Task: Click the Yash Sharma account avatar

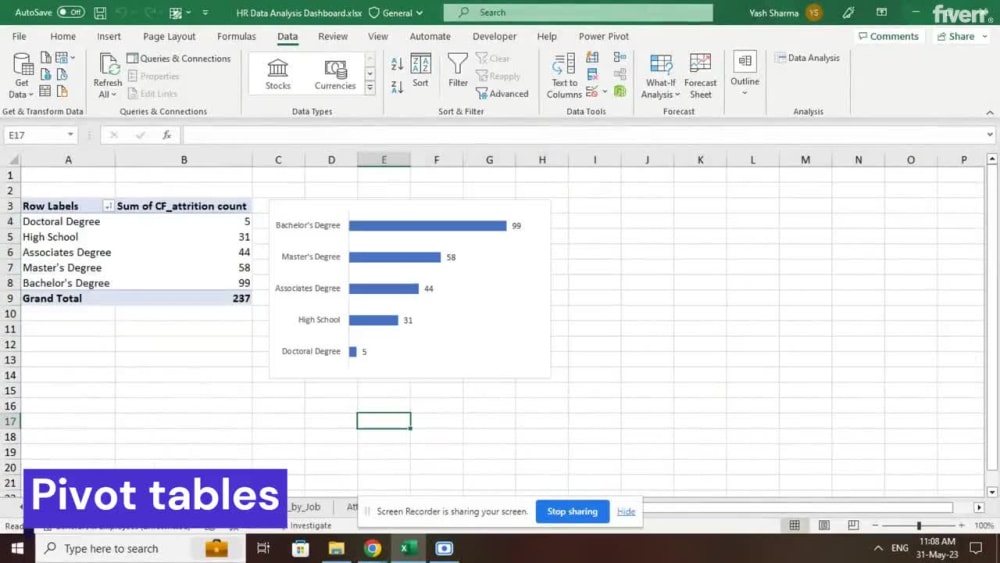Action: pos(814,12)
